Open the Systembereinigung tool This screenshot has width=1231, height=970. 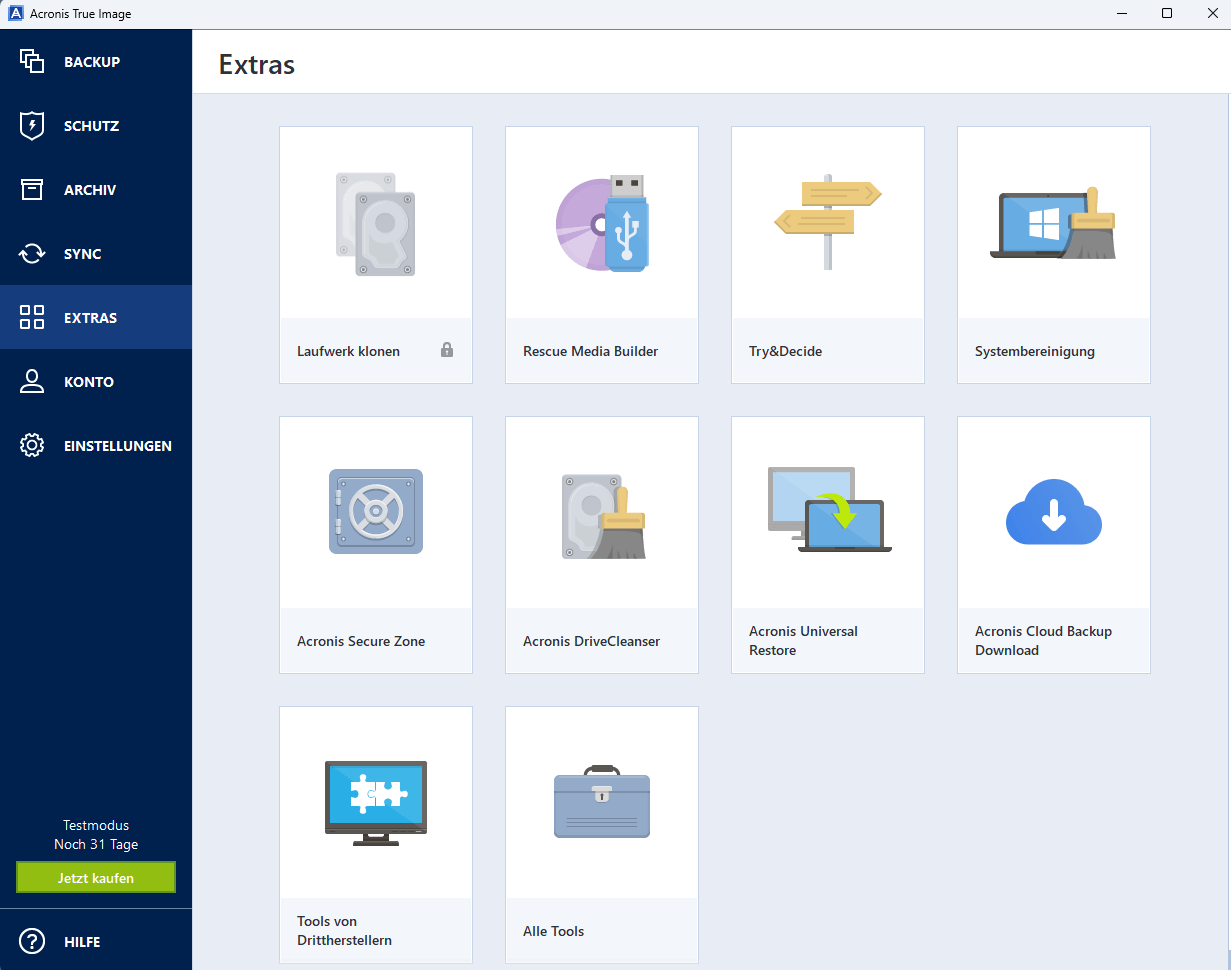pyautogui.click(x=1053, y=254)
